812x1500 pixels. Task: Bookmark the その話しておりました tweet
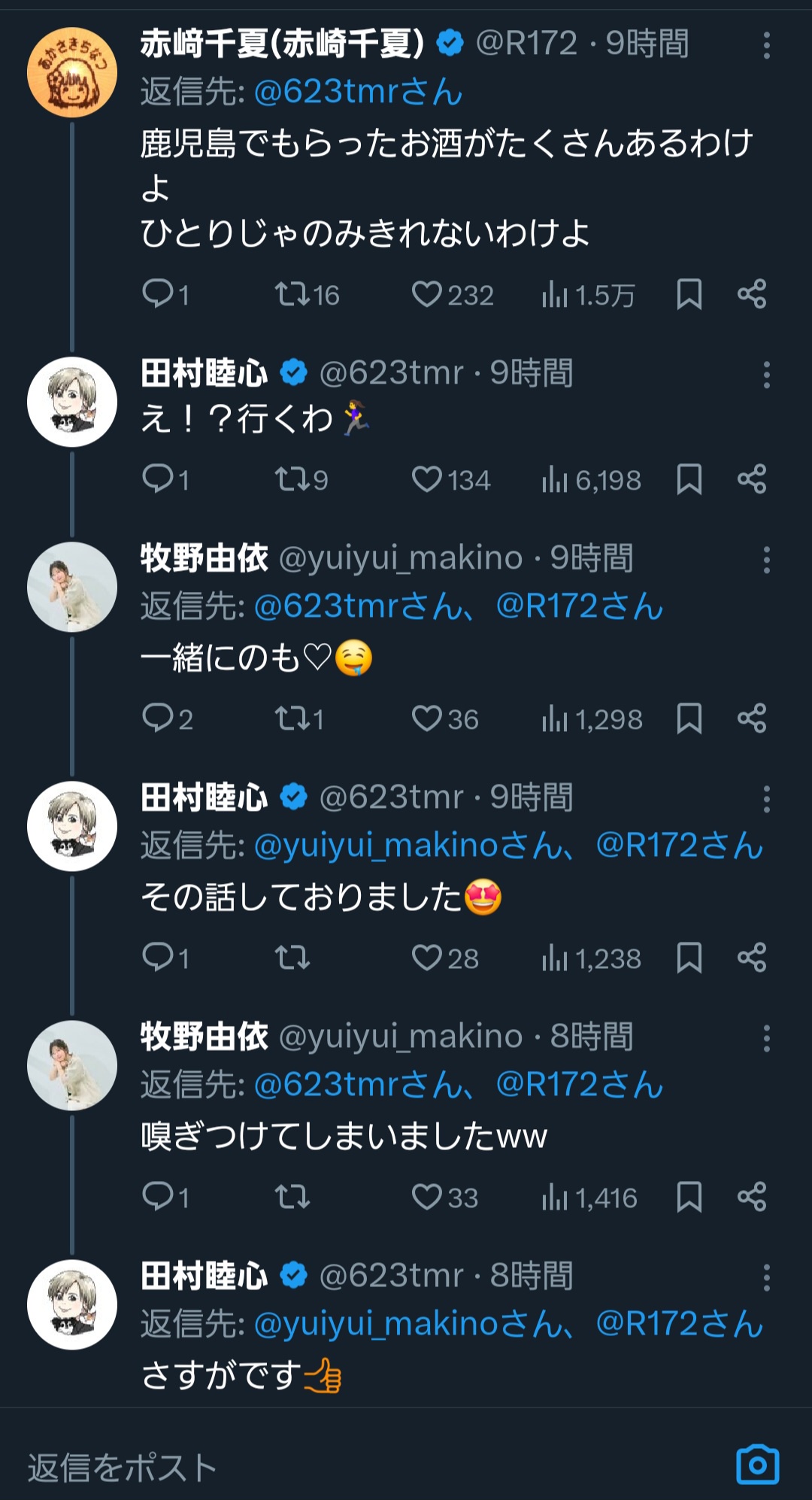pos(689,958)
